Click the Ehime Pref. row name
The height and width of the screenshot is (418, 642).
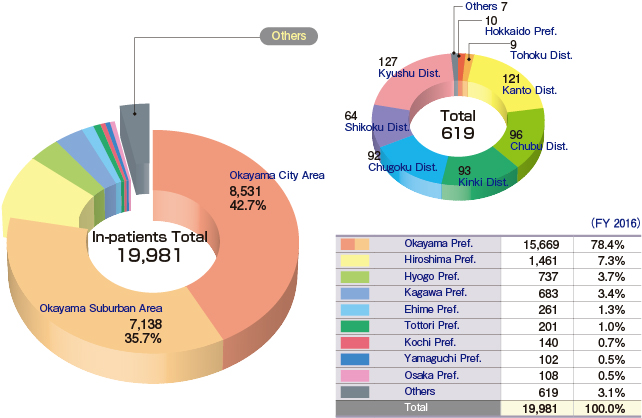432,310
